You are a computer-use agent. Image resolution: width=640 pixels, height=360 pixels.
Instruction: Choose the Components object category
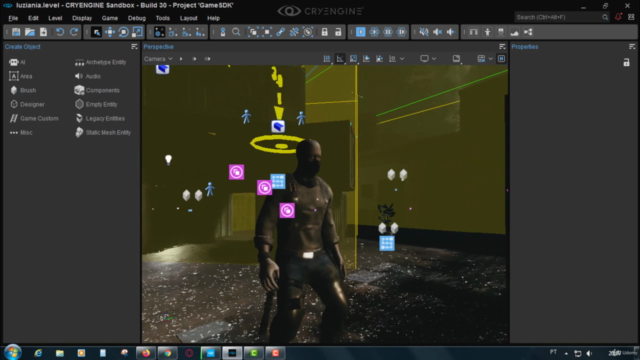97,90
